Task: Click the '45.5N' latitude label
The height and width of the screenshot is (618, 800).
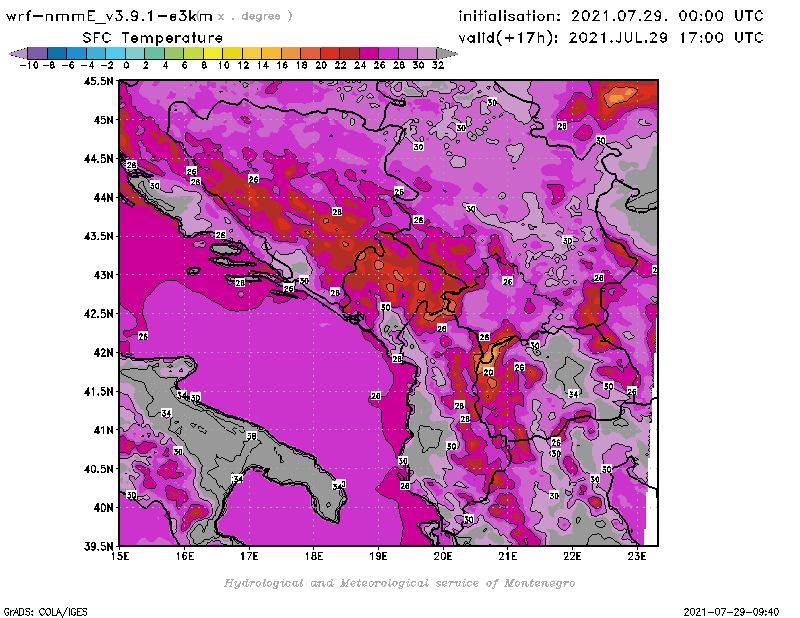Action: (98, 81)
